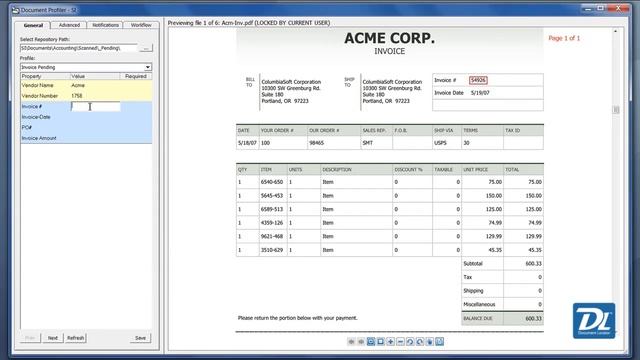Click item number 3510-629 in invoice table
Image resolution: width=640 pixels, height=360 pixels.
pyautogui.click(x=272, y=250)
